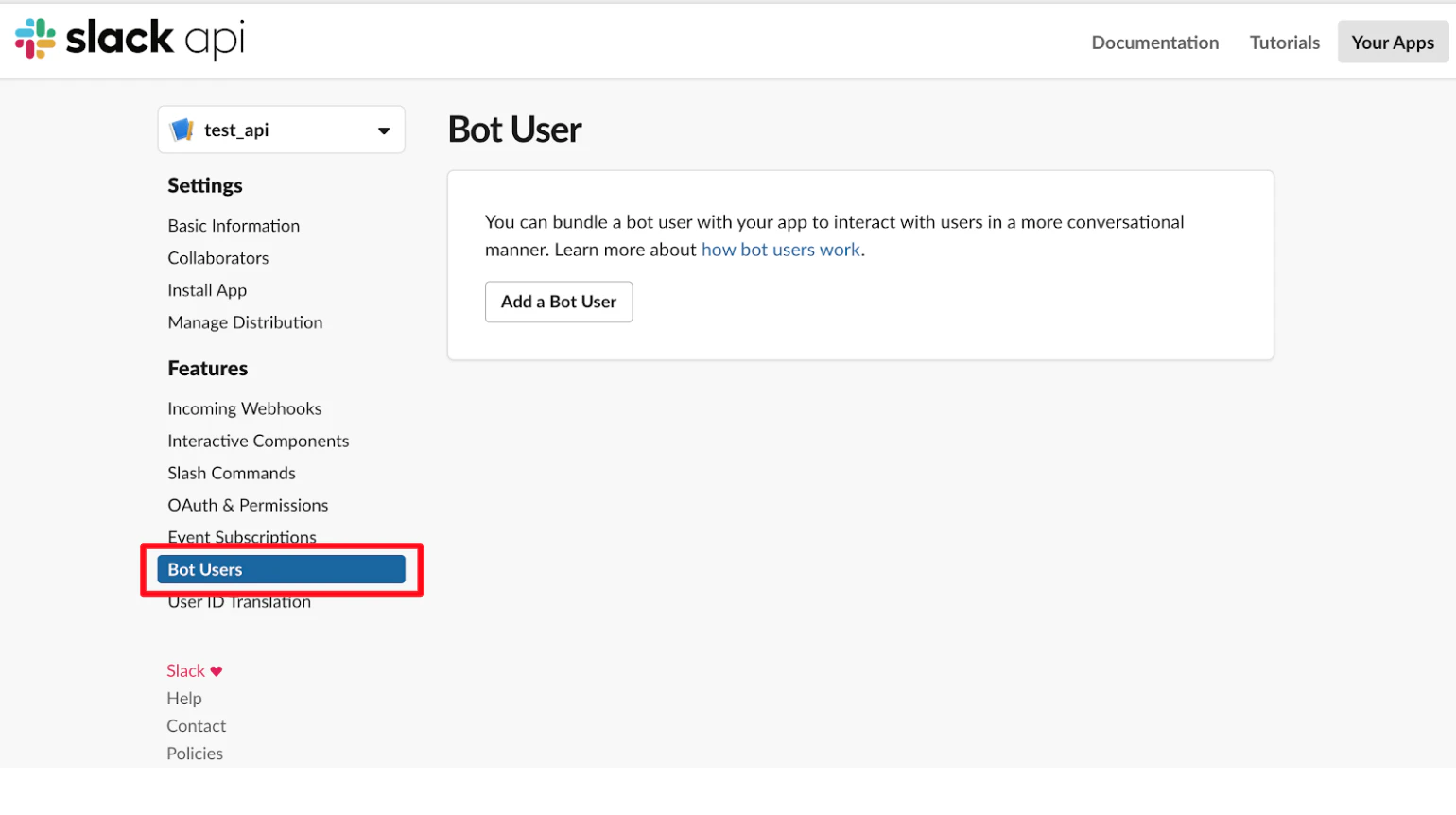1456x815 pixels.
Task: Open Install App page
Action: tap(207, 290)
